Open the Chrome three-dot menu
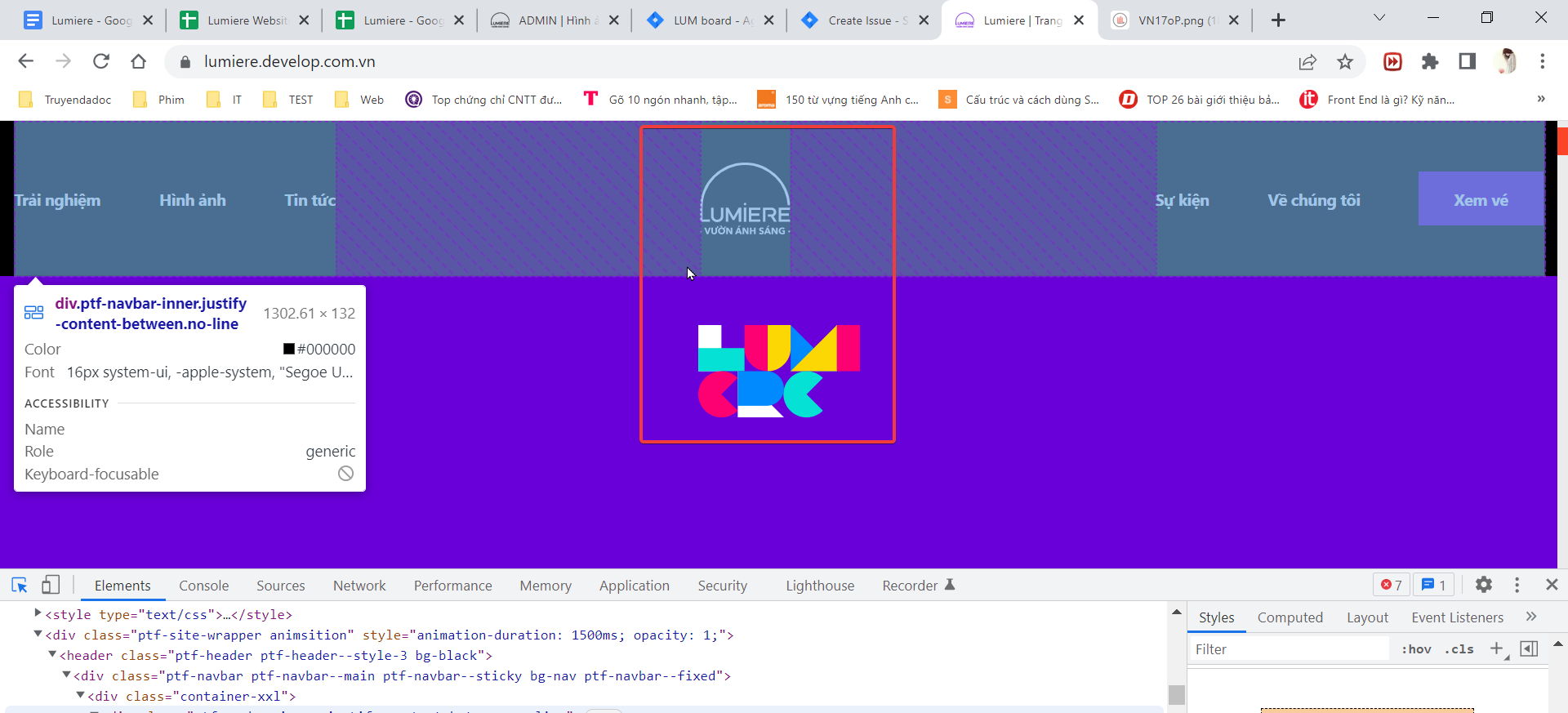1568x713 pixels. coord(1543,61)
